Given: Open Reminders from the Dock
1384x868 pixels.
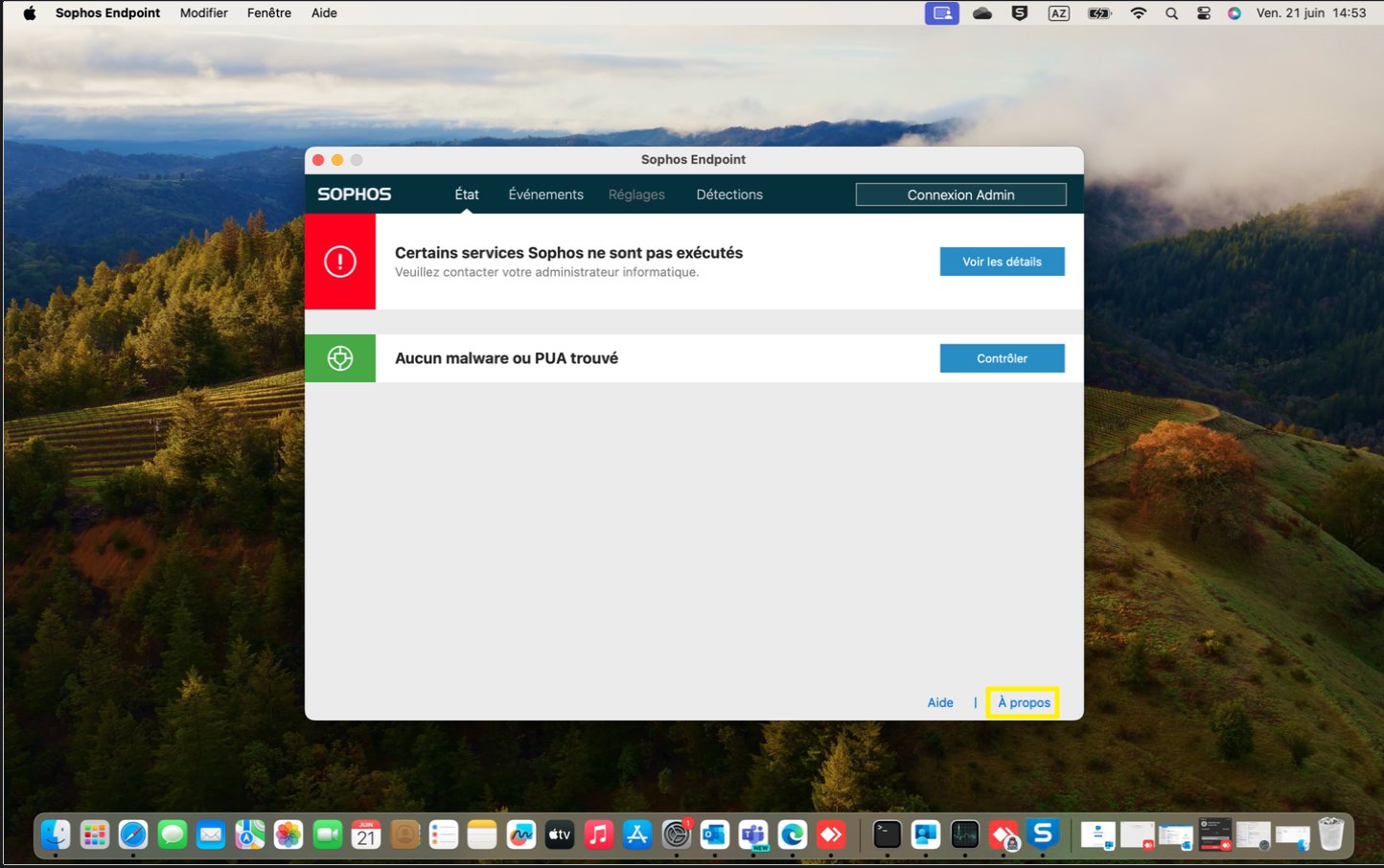Looking at the screenshot, I should click(x=444, y=834).
